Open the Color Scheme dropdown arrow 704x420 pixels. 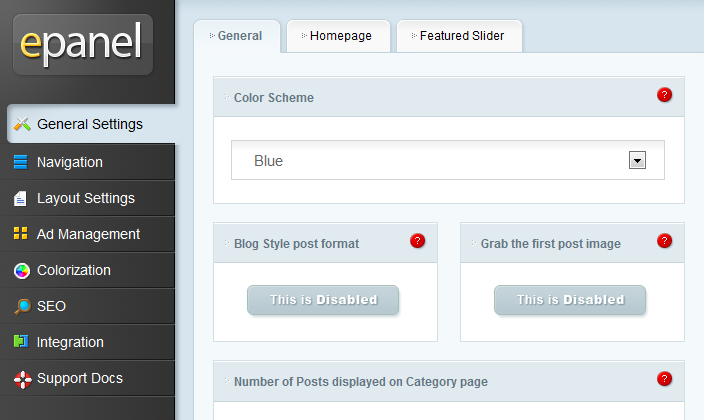click(x=637, y=160)
